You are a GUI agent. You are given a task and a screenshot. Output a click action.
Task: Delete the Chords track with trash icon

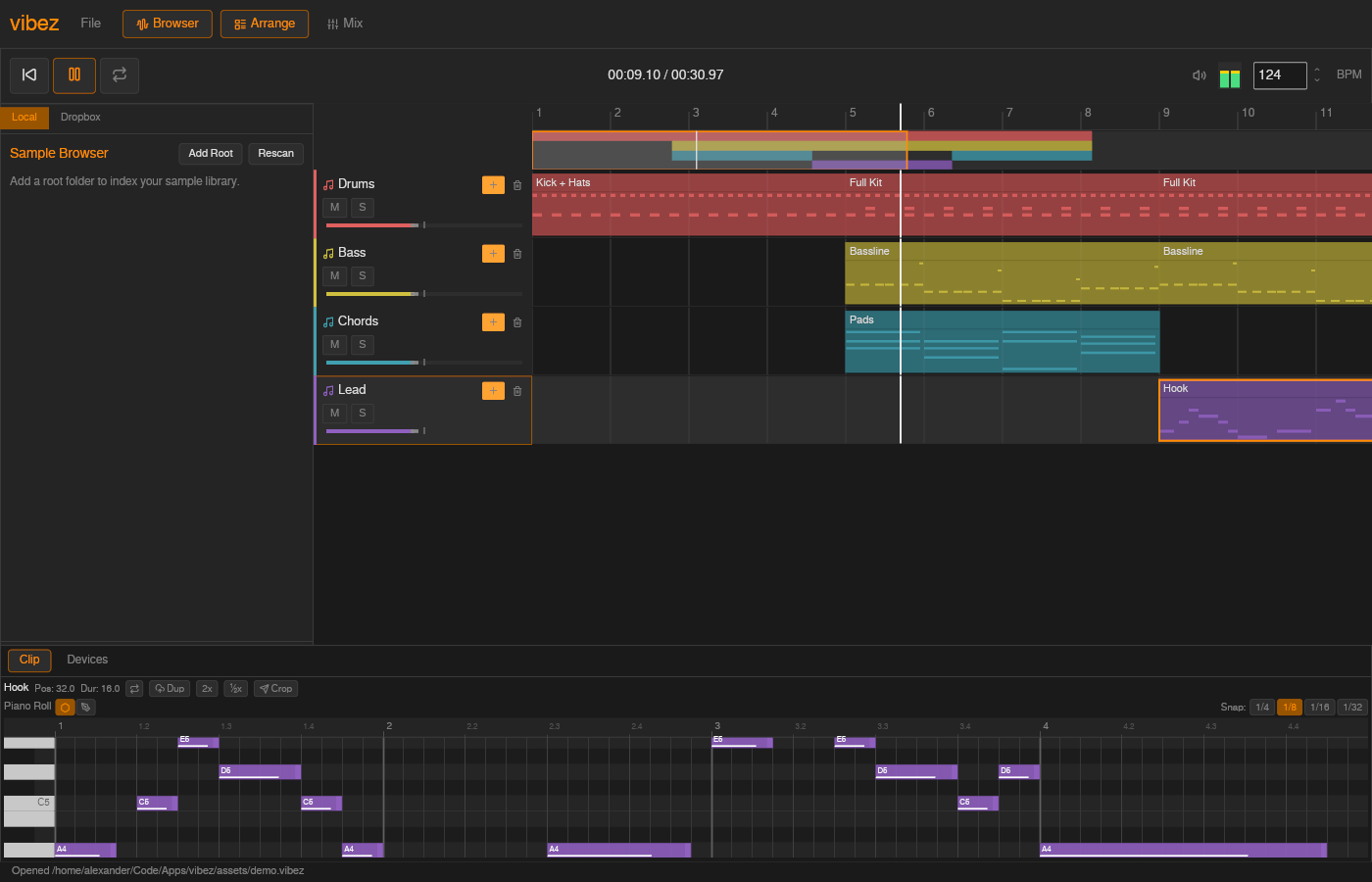click(517, 322)
